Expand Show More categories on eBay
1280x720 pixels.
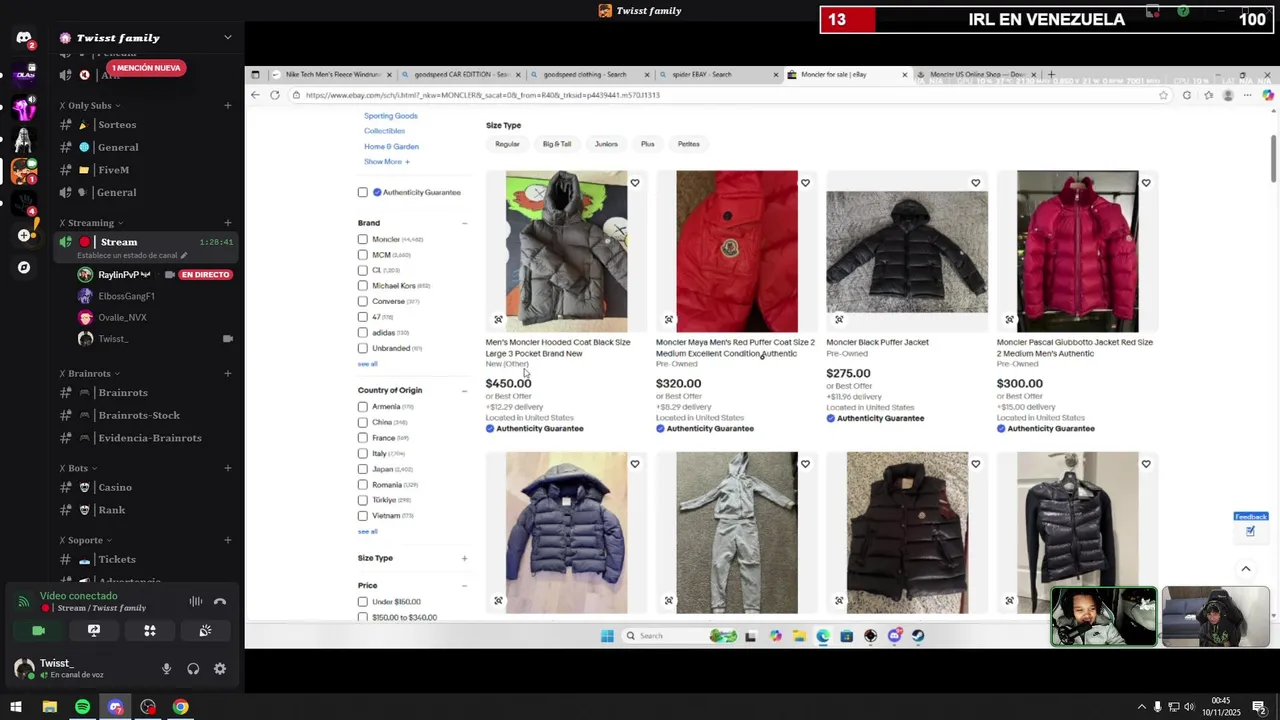click(x=387, y=162)
